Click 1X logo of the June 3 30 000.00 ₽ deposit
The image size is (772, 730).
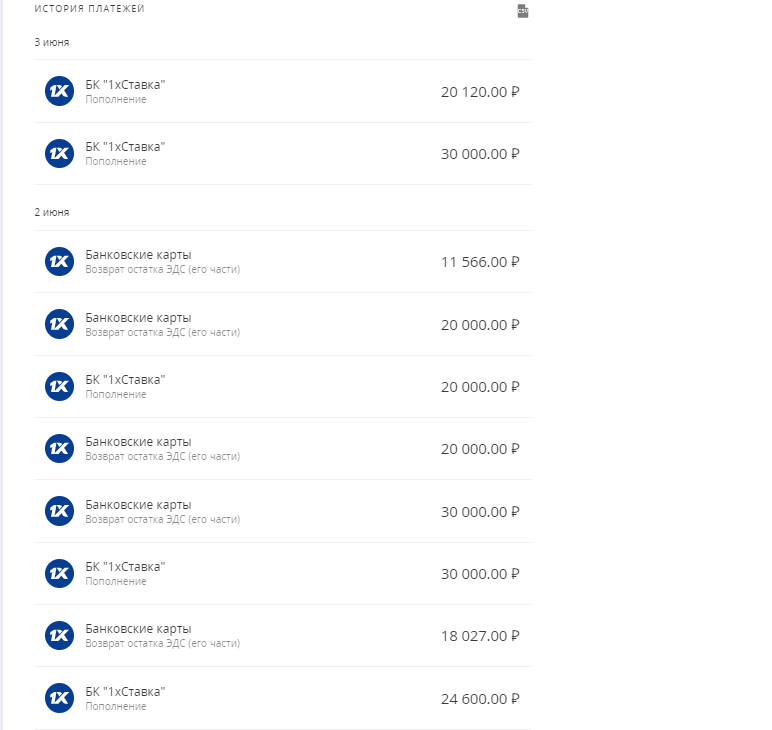(59, 153)
